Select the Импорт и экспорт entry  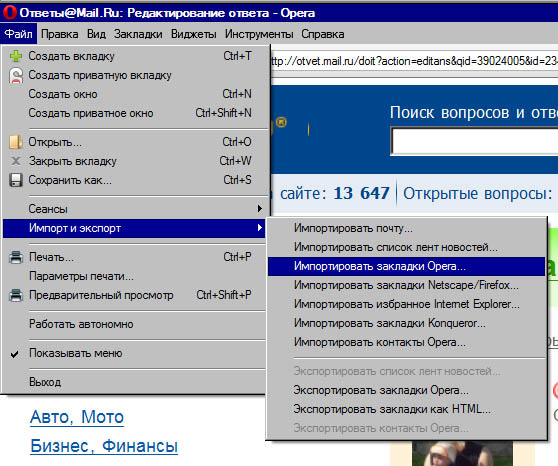(134, 228)
